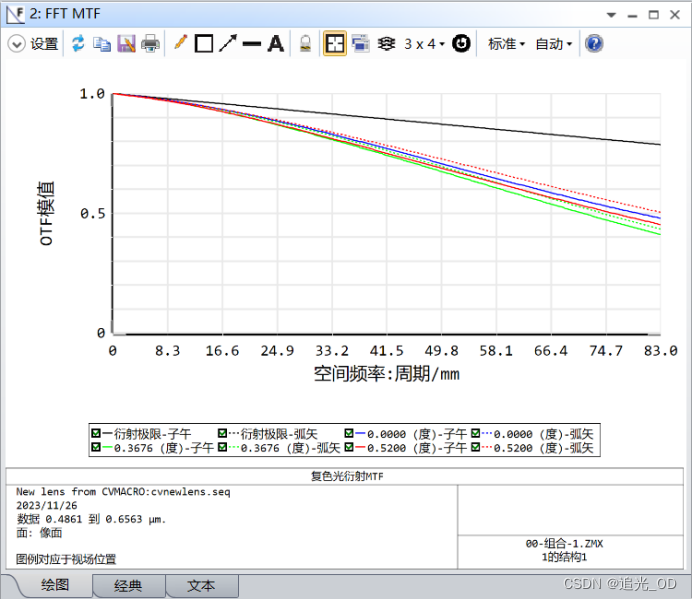This screenshot has height=600, width=692.
Task: Click the 83.0 x-axis tick label
Action: [x=660, y=351]
